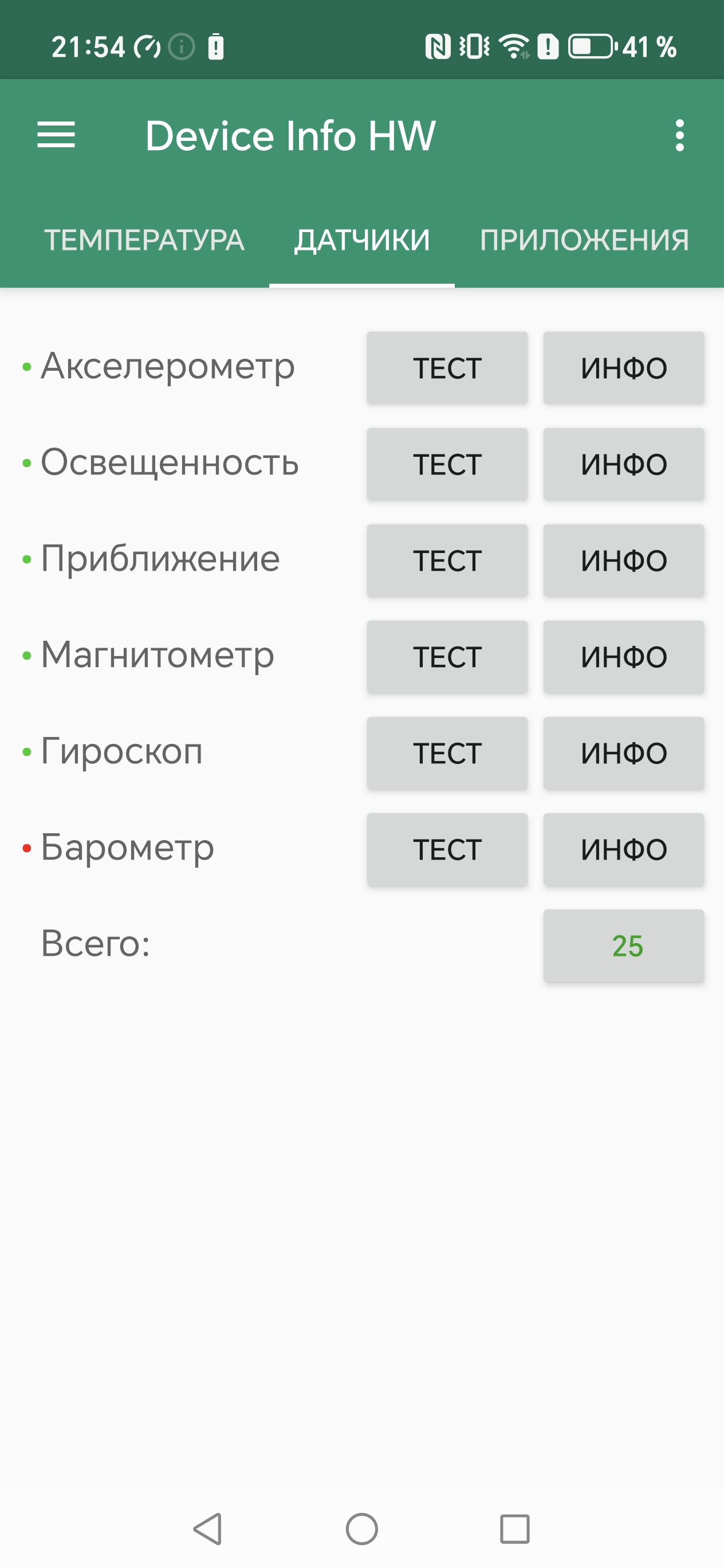Tap the NFC status bar icon

click(x=438, y=47)
